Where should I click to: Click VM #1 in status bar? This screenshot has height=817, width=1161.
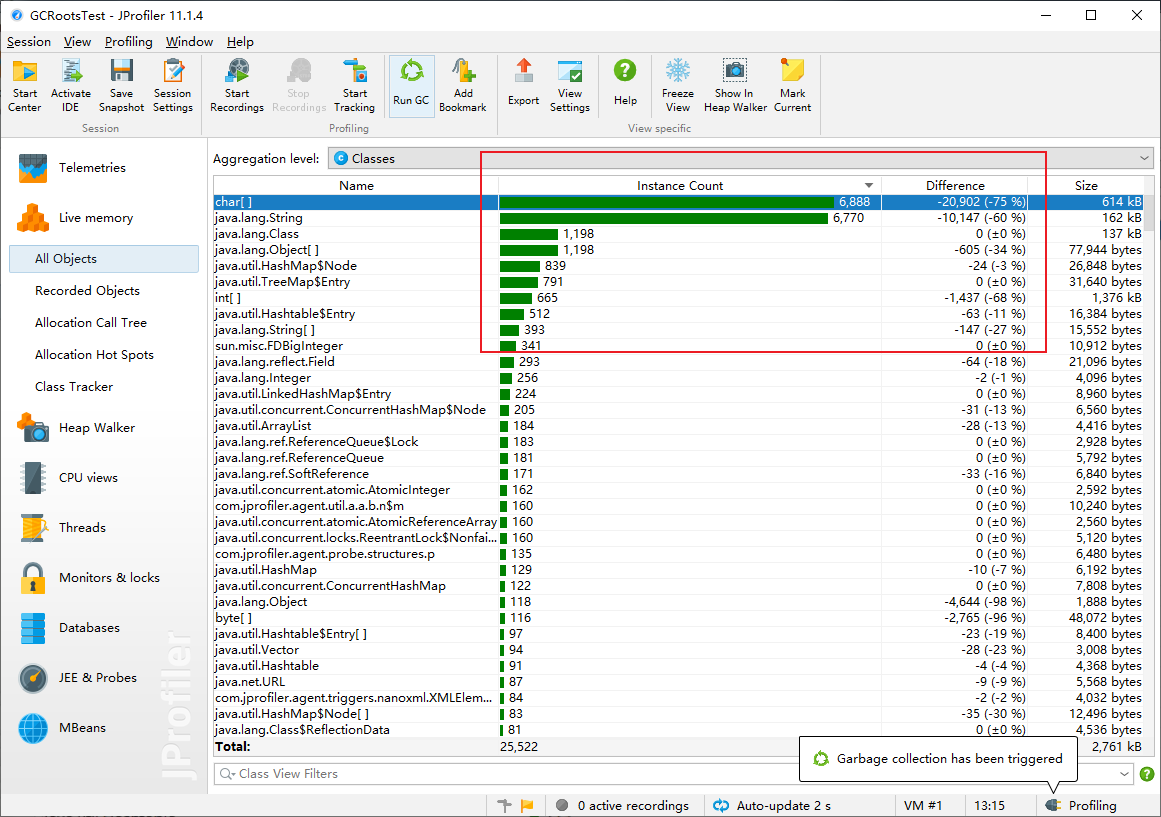point(923,806)
